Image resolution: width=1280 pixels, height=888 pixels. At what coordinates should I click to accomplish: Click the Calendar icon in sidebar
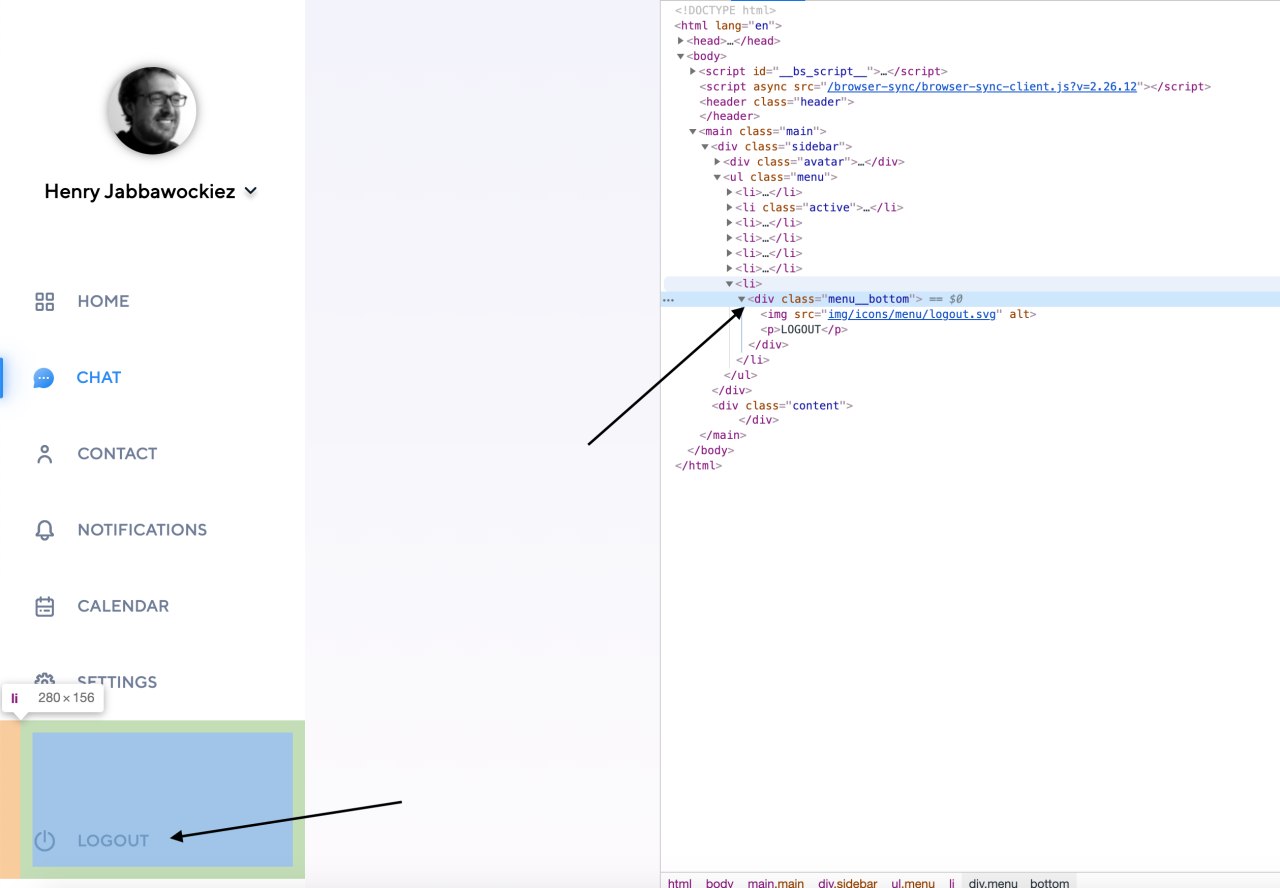(x=44, y=606)
